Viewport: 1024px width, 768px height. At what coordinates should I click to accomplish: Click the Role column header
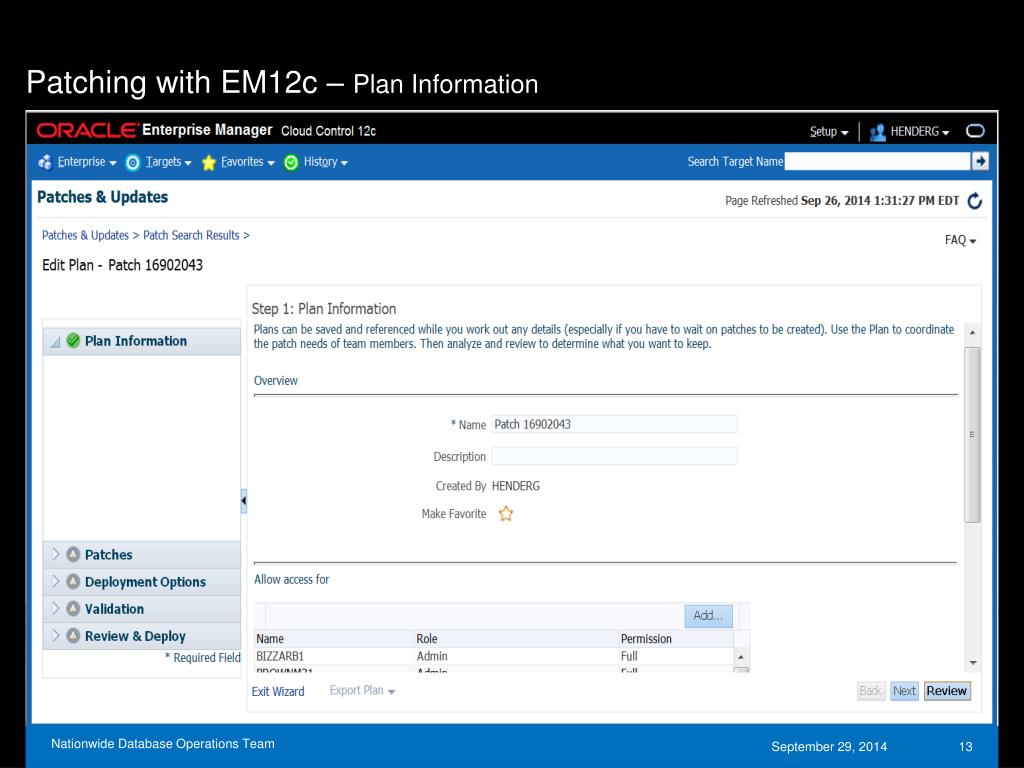(x=426, y=639)
